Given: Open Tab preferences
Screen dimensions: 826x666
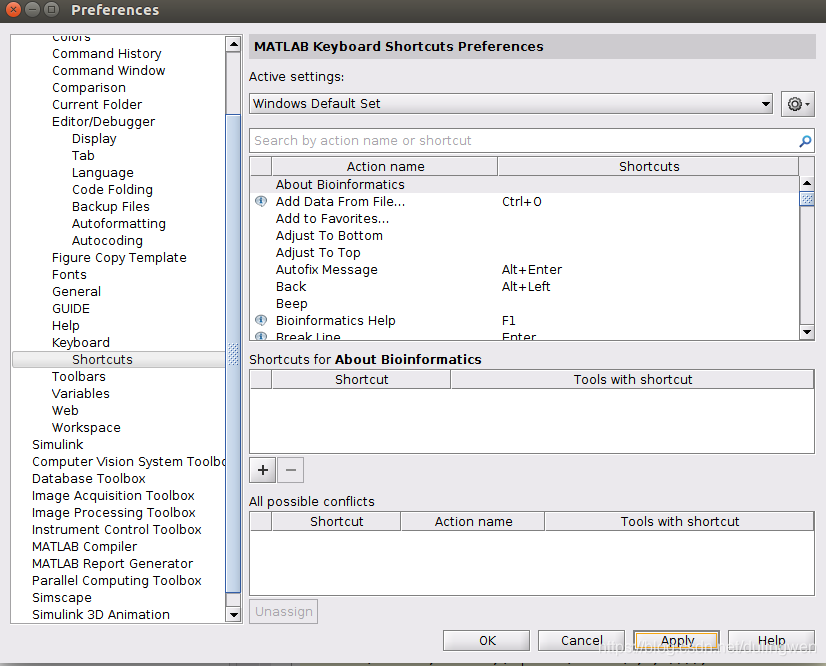Looking at the screenshot, I should click(x=83, y=155).
